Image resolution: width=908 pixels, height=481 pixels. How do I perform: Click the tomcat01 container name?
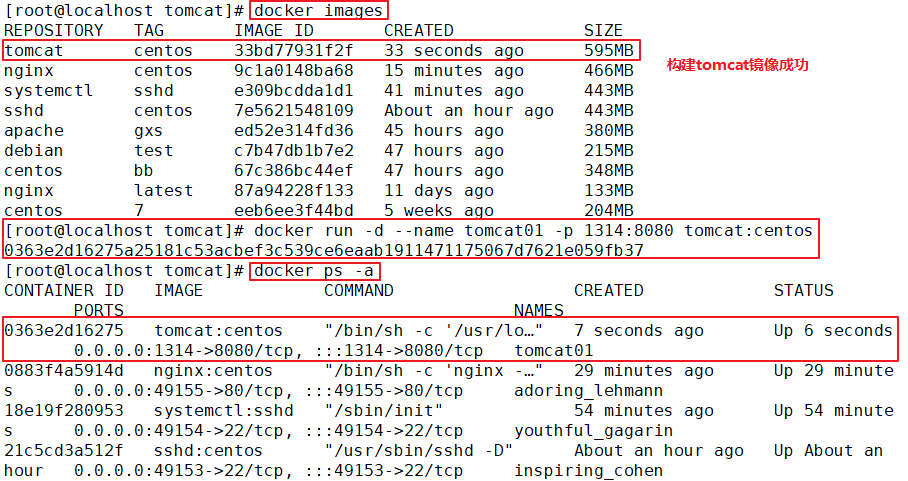tap(554, 351)
